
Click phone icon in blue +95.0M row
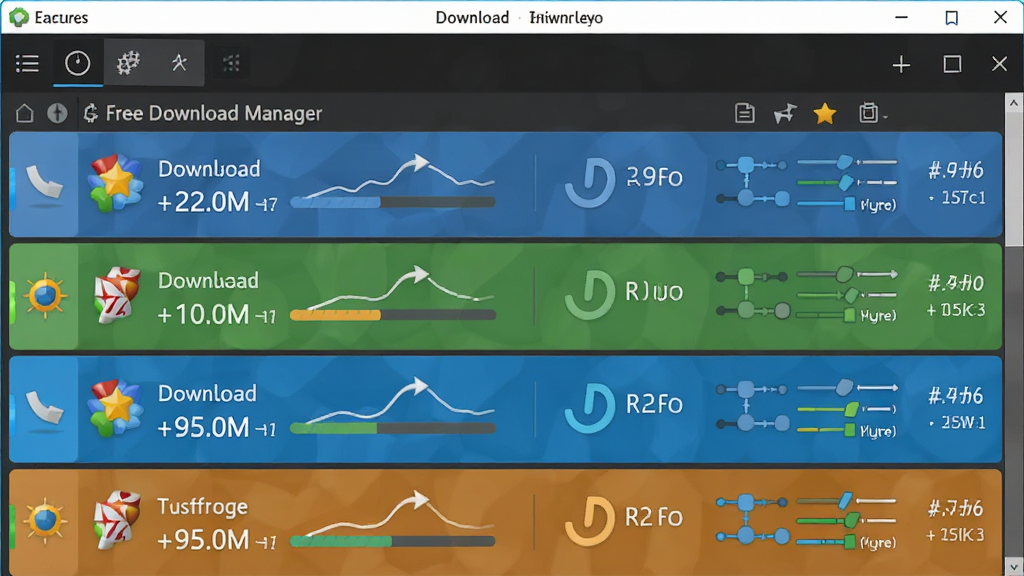coord(44,409)
